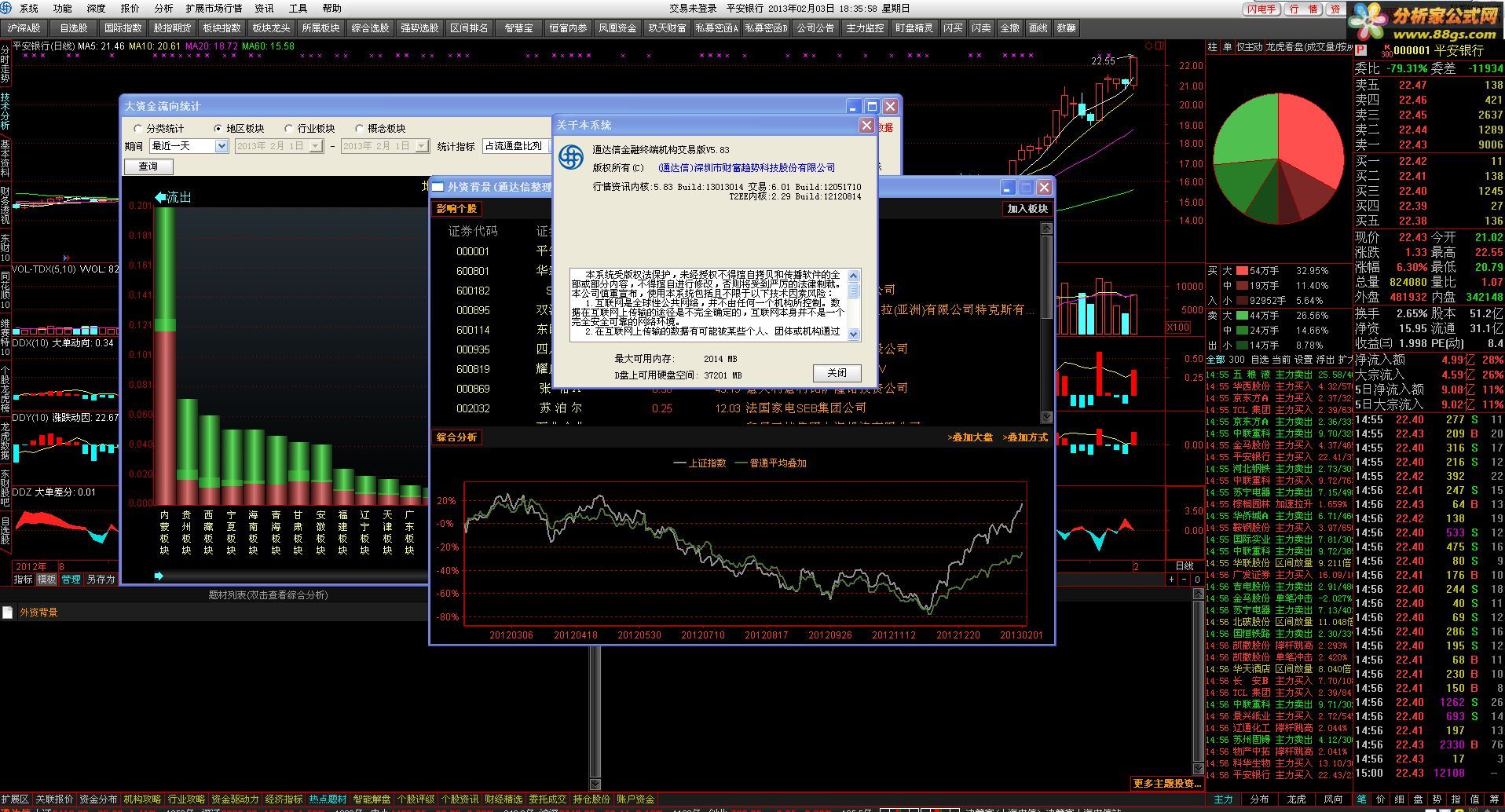This screenshot has width=1505, height=812.
Task: Click the red P icon beside stock code 000001
Action: click(1361, 50)
